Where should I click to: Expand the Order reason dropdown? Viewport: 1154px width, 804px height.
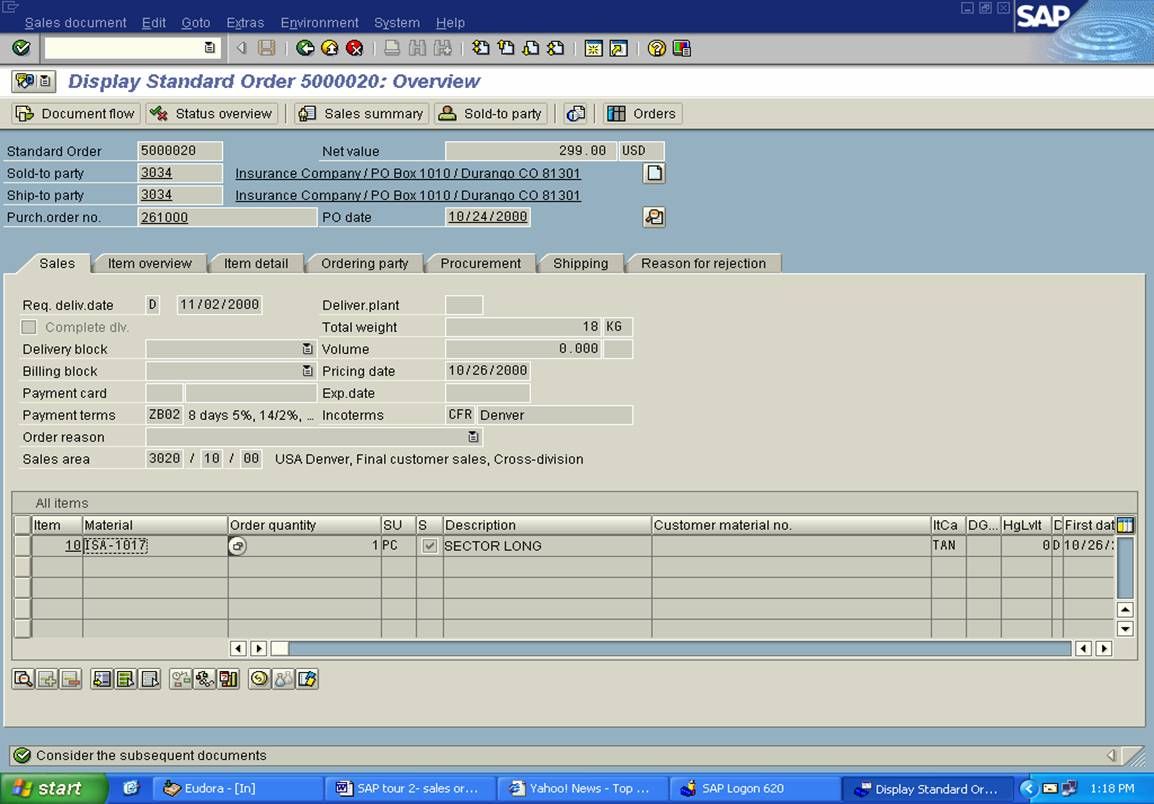point(473,437)
